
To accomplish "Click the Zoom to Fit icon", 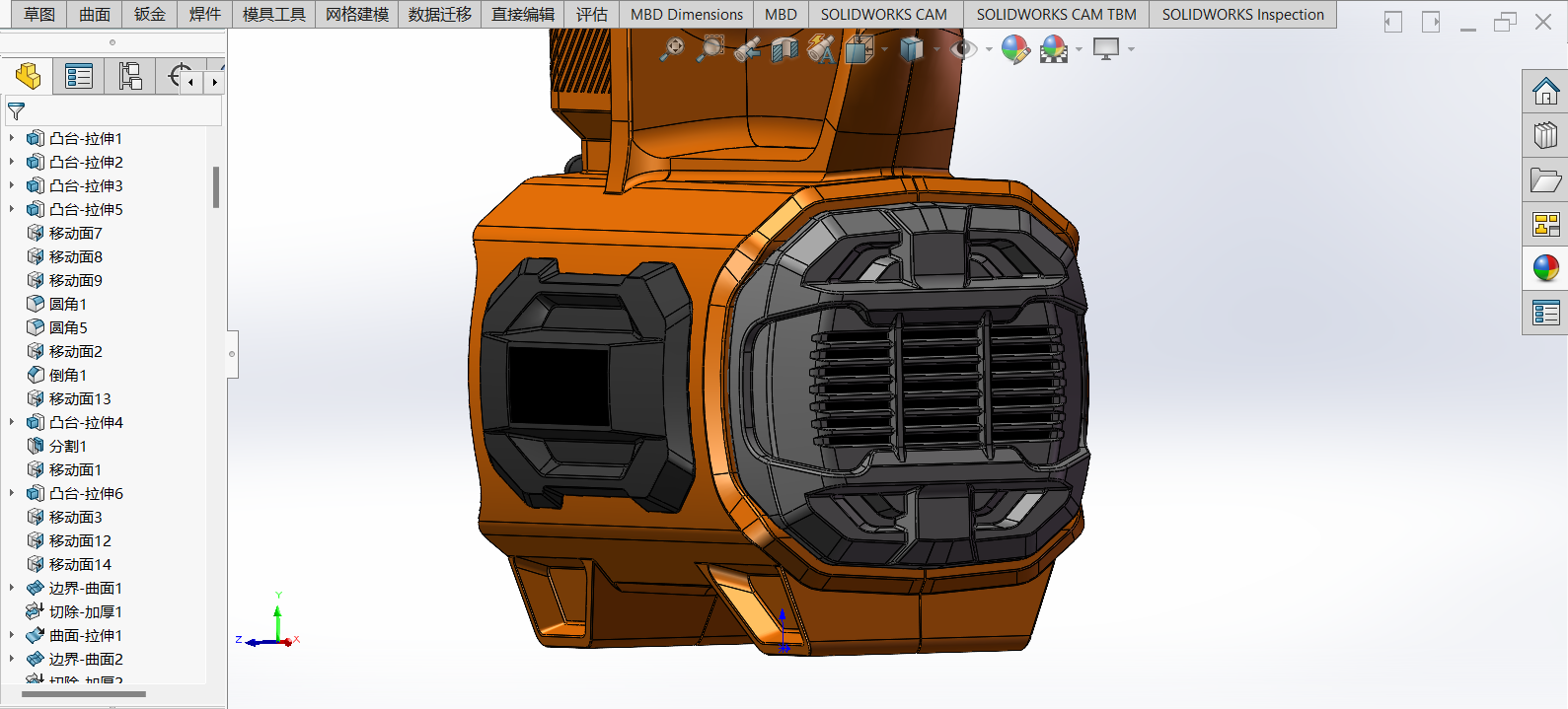I will click(x=672, y=48).
